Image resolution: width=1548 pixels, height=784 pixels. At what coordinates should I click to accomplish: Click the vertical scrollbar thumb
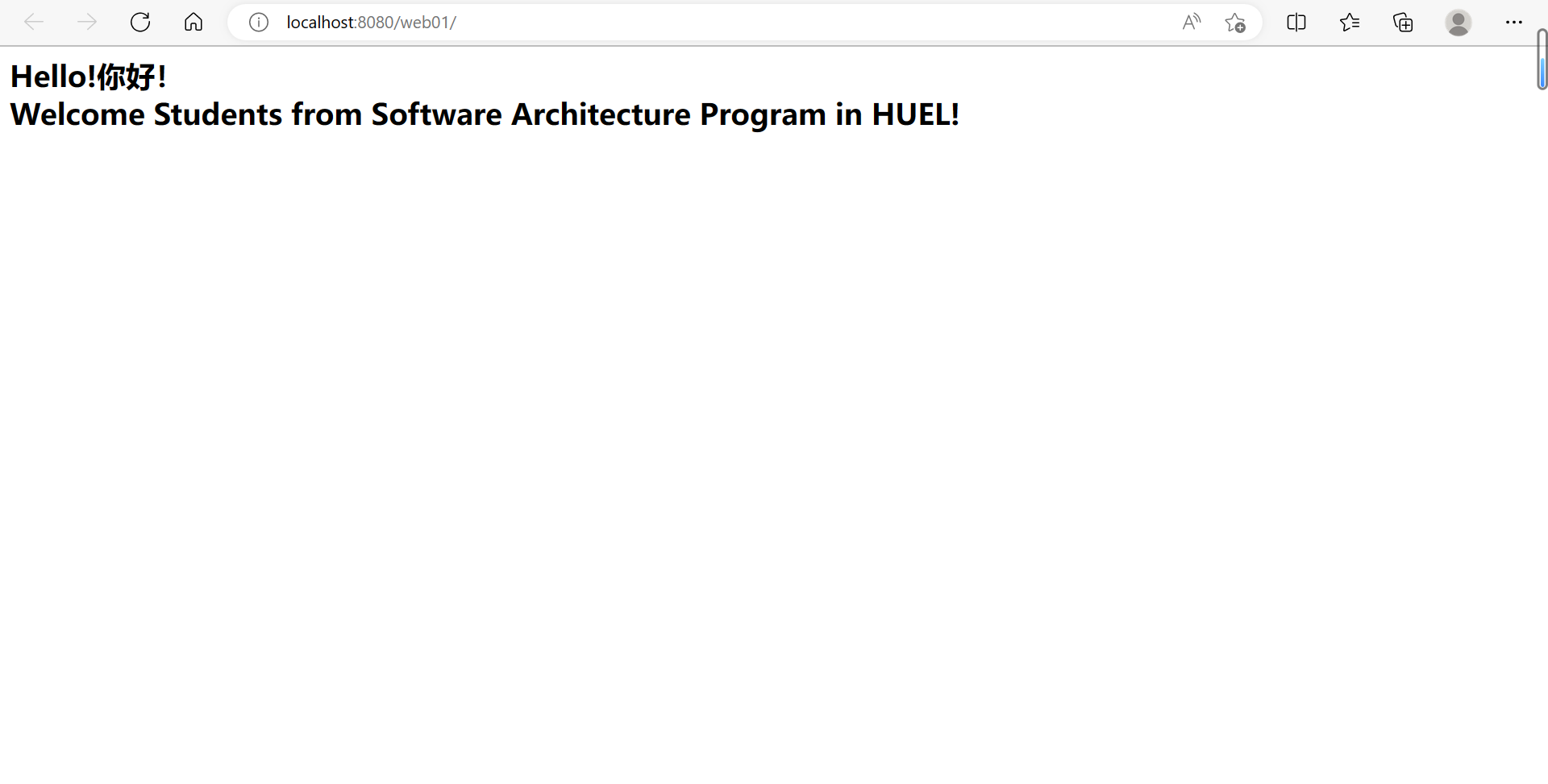coord(1542,60)
